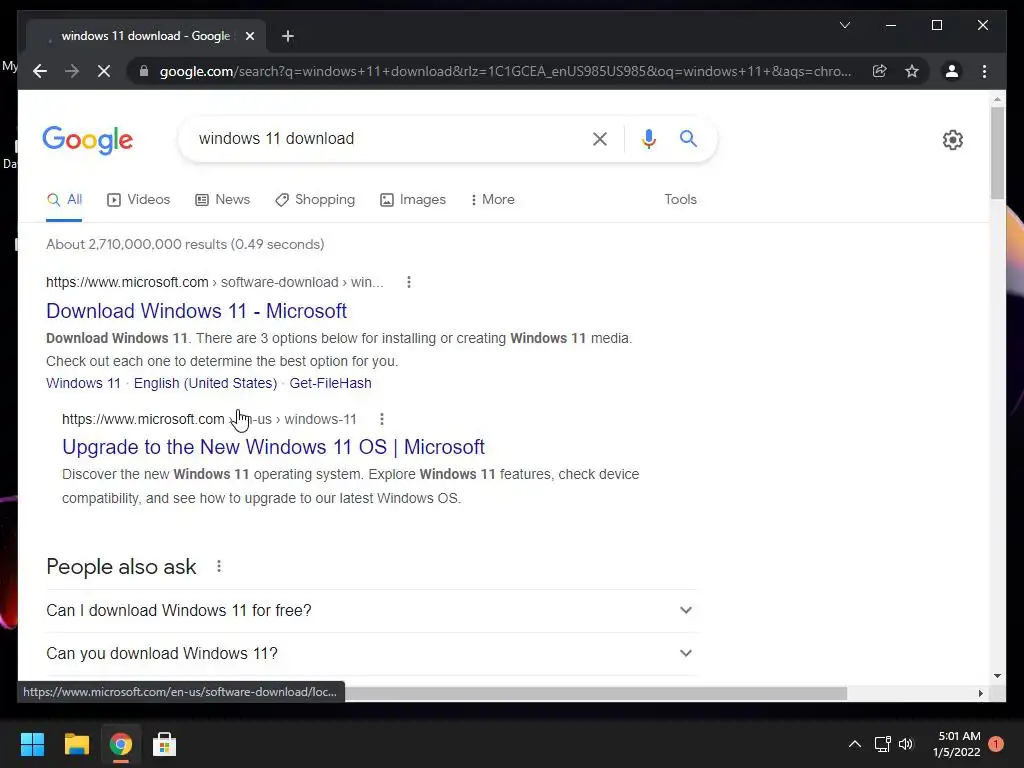Click the scroll right arrow
Screen dimensions: 1024x768
click(980, 693)
